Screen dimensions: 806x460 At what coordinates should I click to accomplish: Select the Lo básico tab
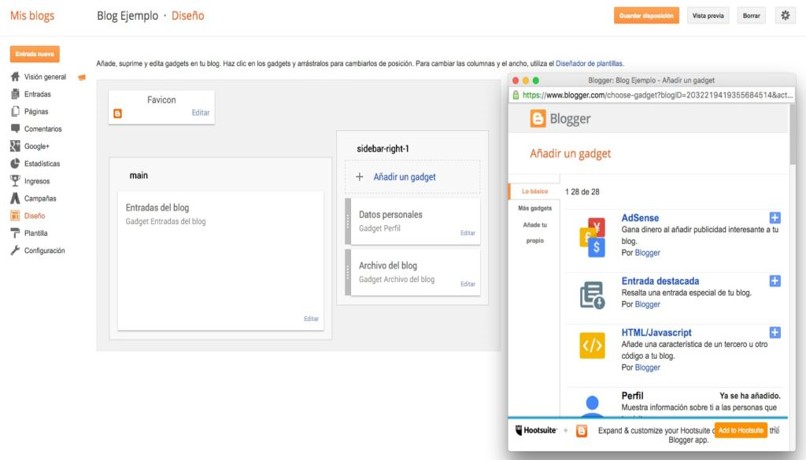(535, 191)
